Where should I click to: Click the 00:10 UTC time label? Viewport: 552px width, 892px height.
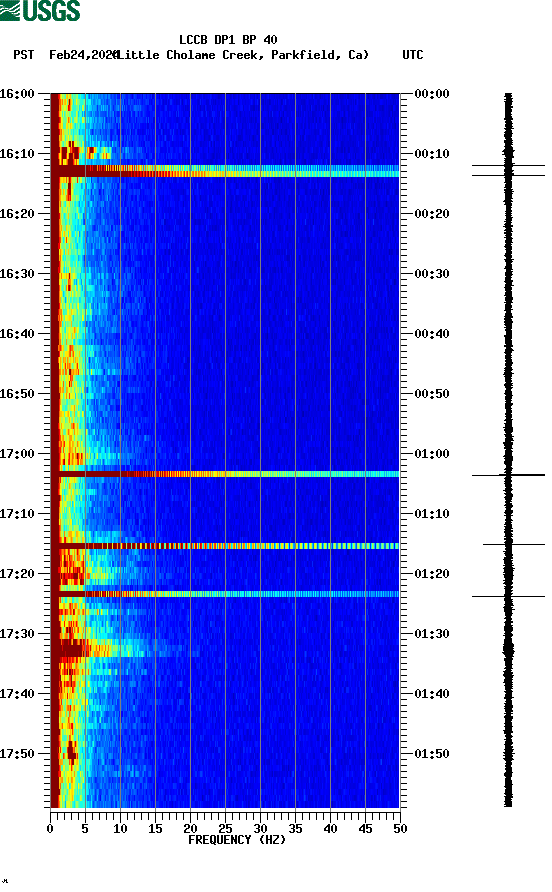[432, 154]
